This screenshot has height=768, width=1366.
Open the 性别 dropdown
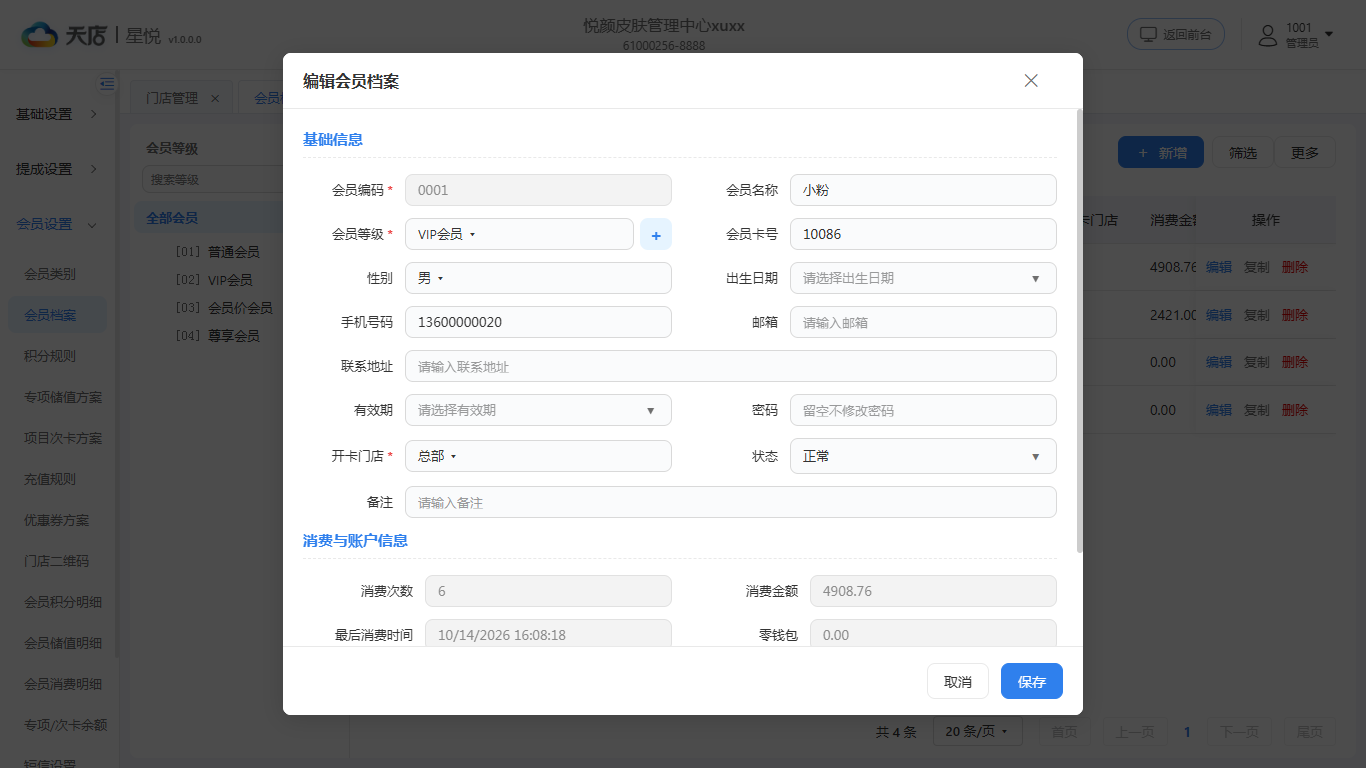pos(538,278)
